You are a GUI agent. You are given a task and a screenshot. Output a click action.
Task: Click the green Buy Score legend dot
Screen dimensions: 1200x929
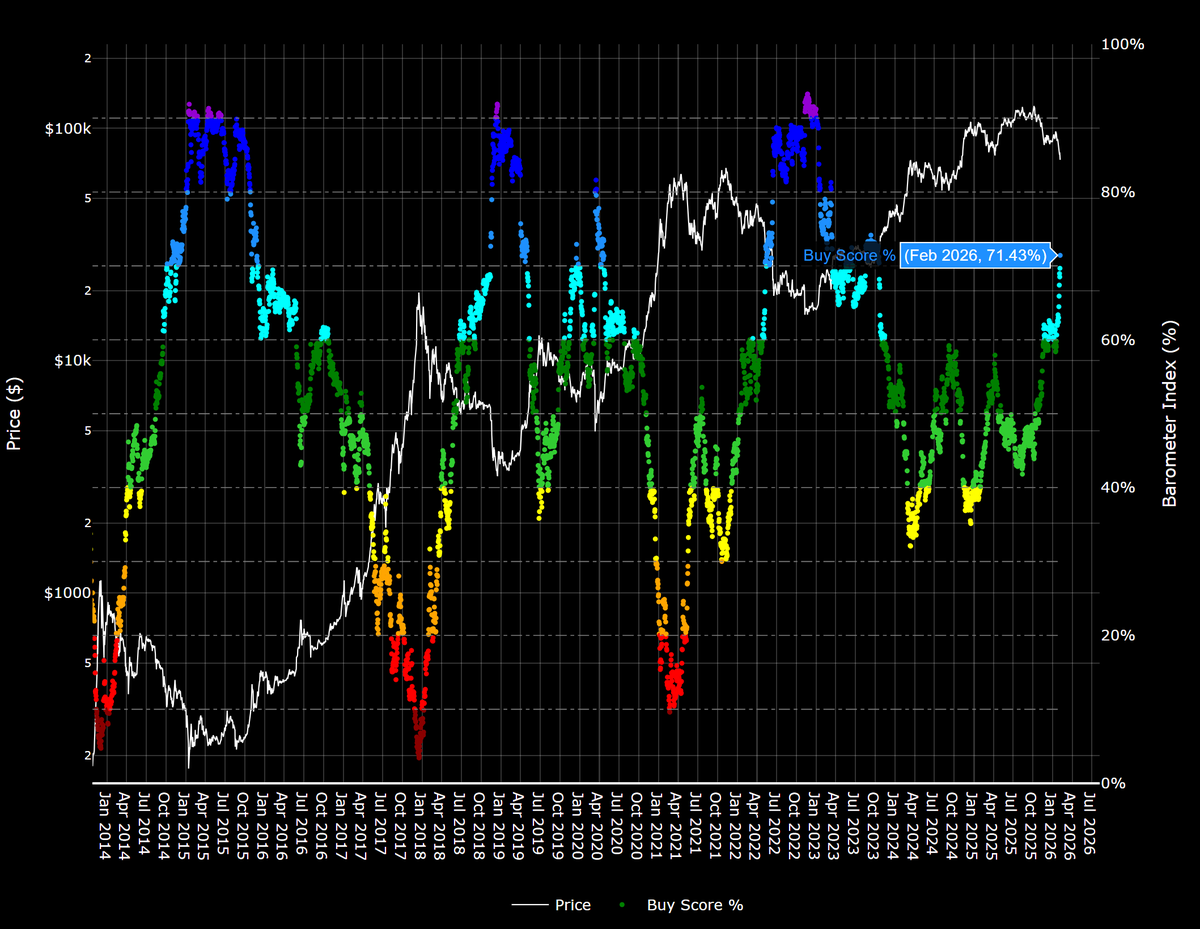pyautogui.click(x=624, y=905)
